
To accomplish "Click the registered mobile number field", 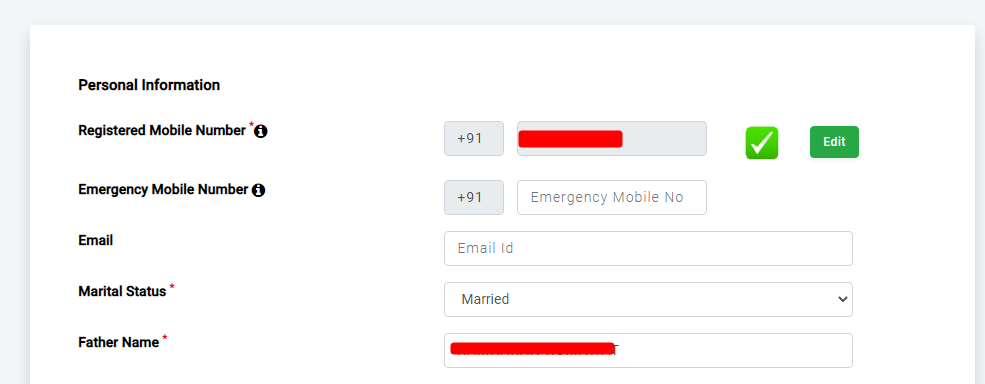I will pyautogui.click(x=612, y=138).
